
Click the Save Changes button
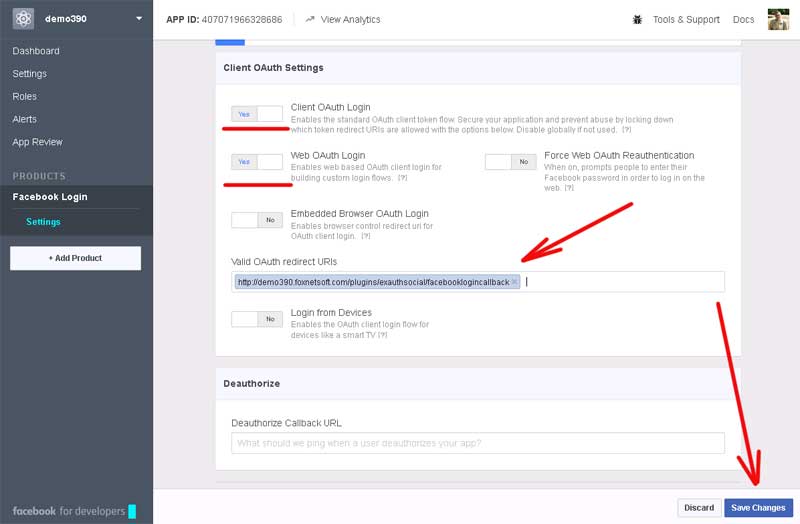pyautogui.click(x=758, y=508)
